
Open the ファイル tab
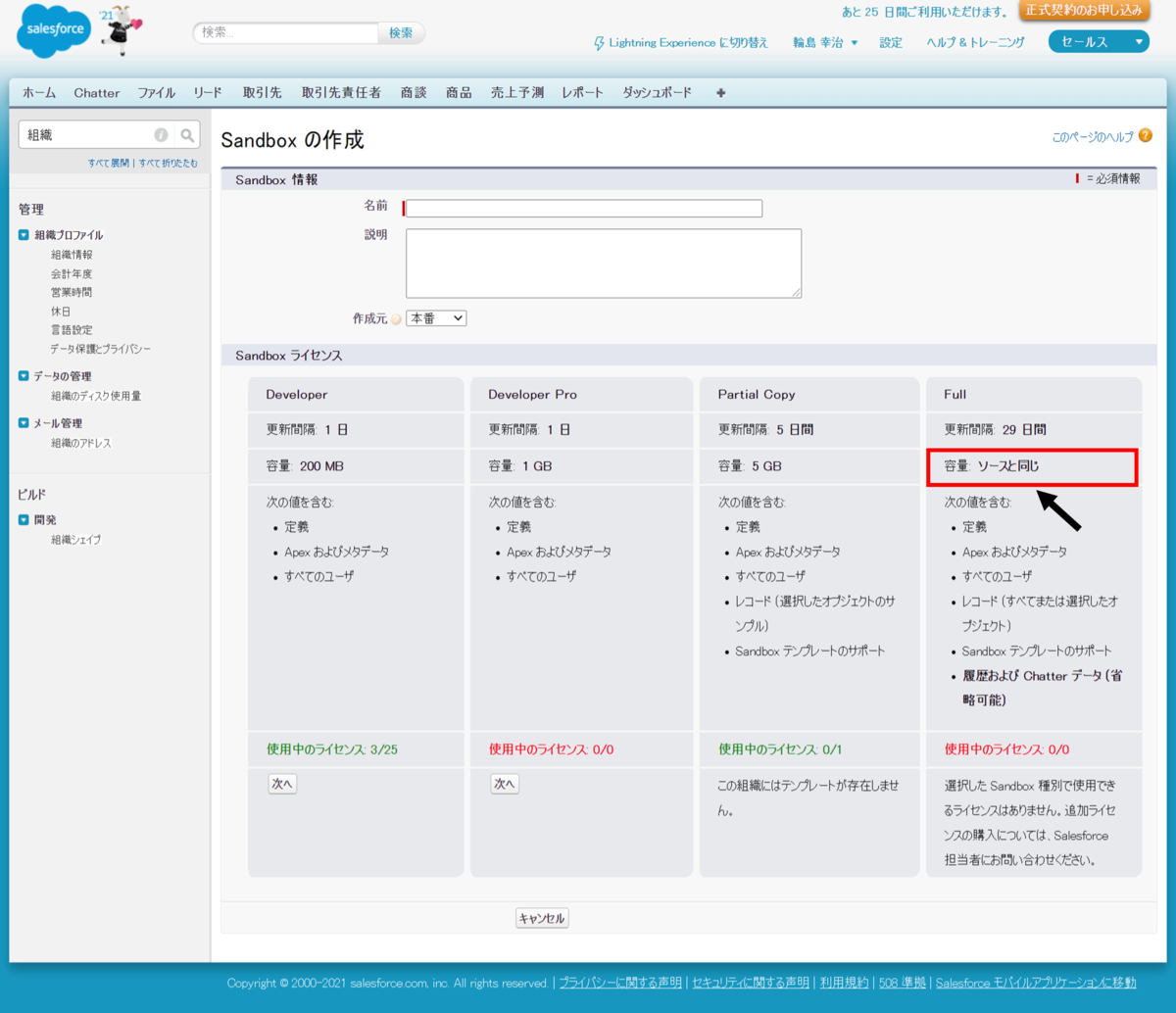coord(157,93)
